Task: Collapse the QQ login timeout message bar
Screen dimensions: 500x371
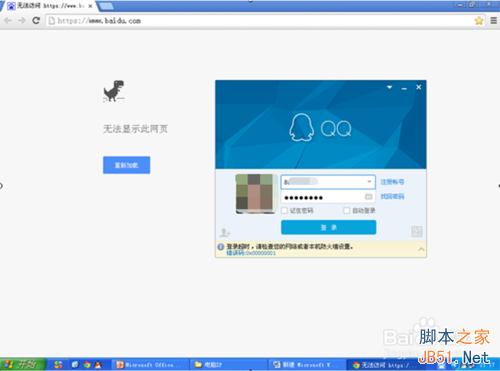Action: click(x=421, y=249)
